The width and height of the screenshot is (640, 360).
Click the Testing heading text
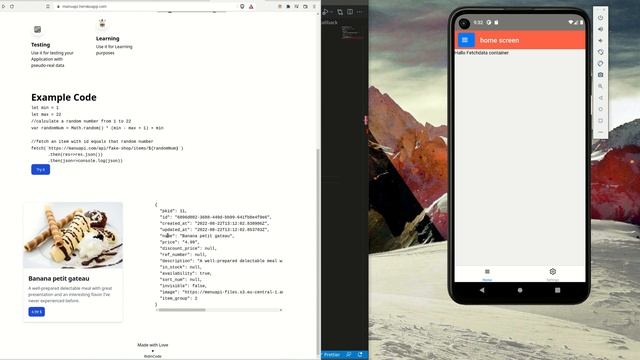(x=40, y=45)
